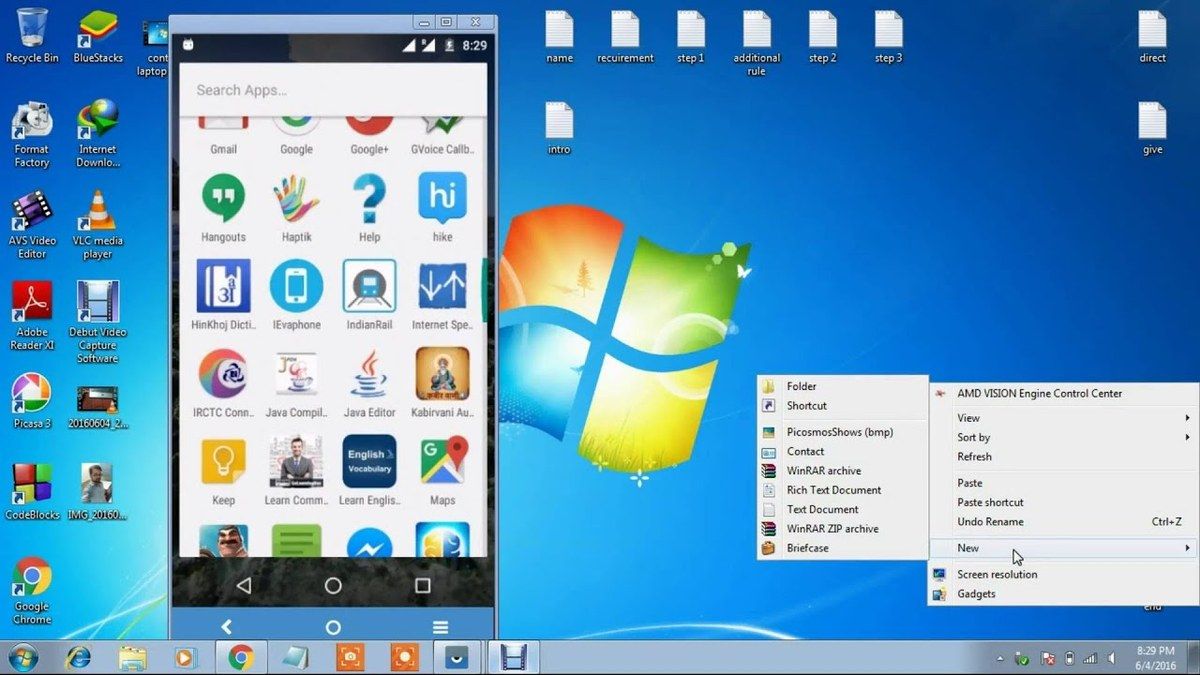Open the Hangouts app in the emulator
The width and height of the screenshot is (1200, 675).
click(x=223, y=207)
